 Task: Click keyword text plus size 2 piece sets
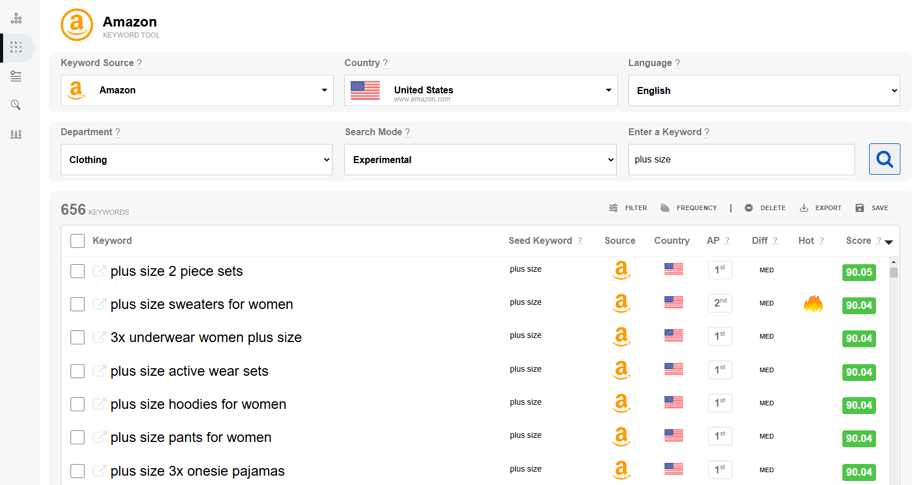pos(177,271)
